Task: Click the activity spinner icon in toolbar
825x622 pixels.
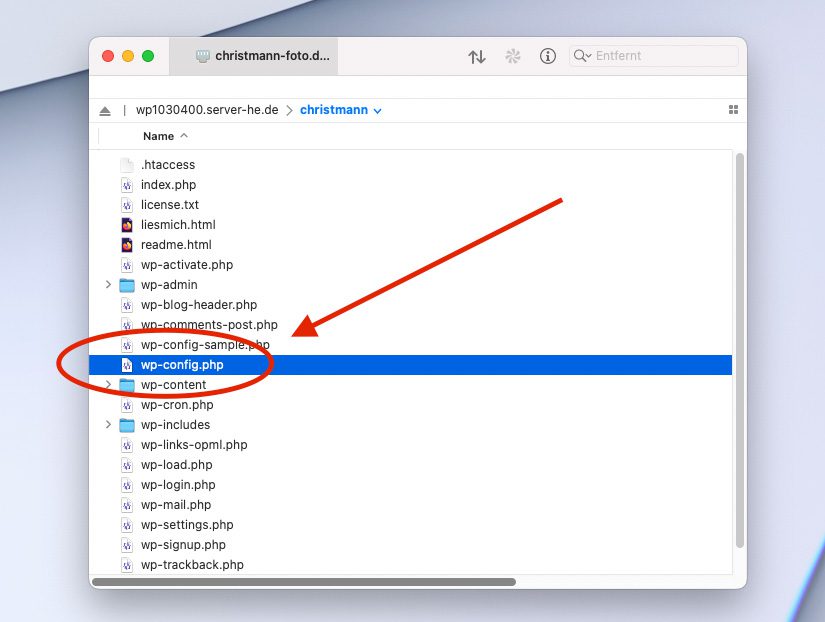Action: tap(513, 57)
